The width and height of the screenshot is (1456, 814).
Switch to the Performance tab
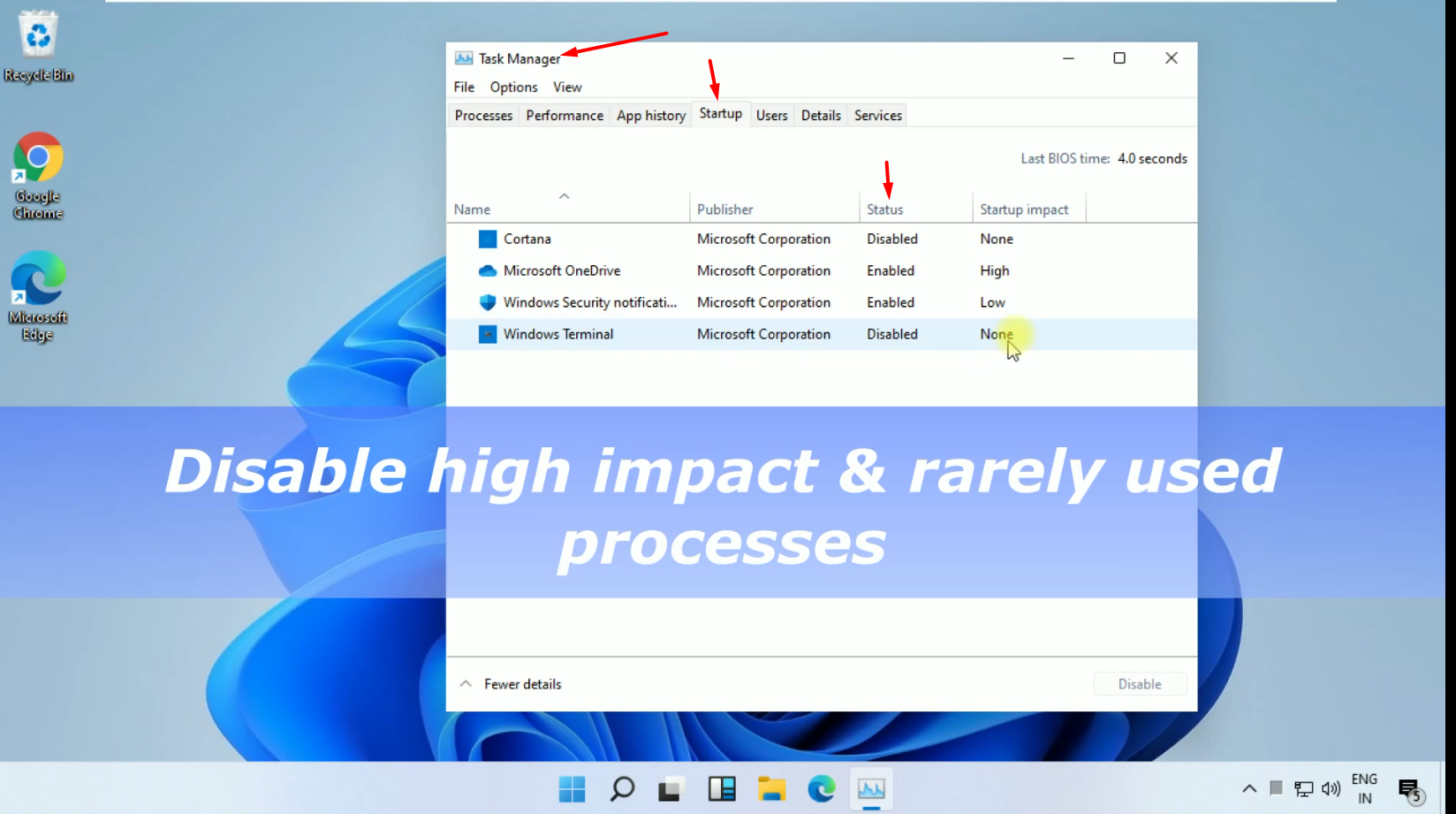[x=565, y=115]
